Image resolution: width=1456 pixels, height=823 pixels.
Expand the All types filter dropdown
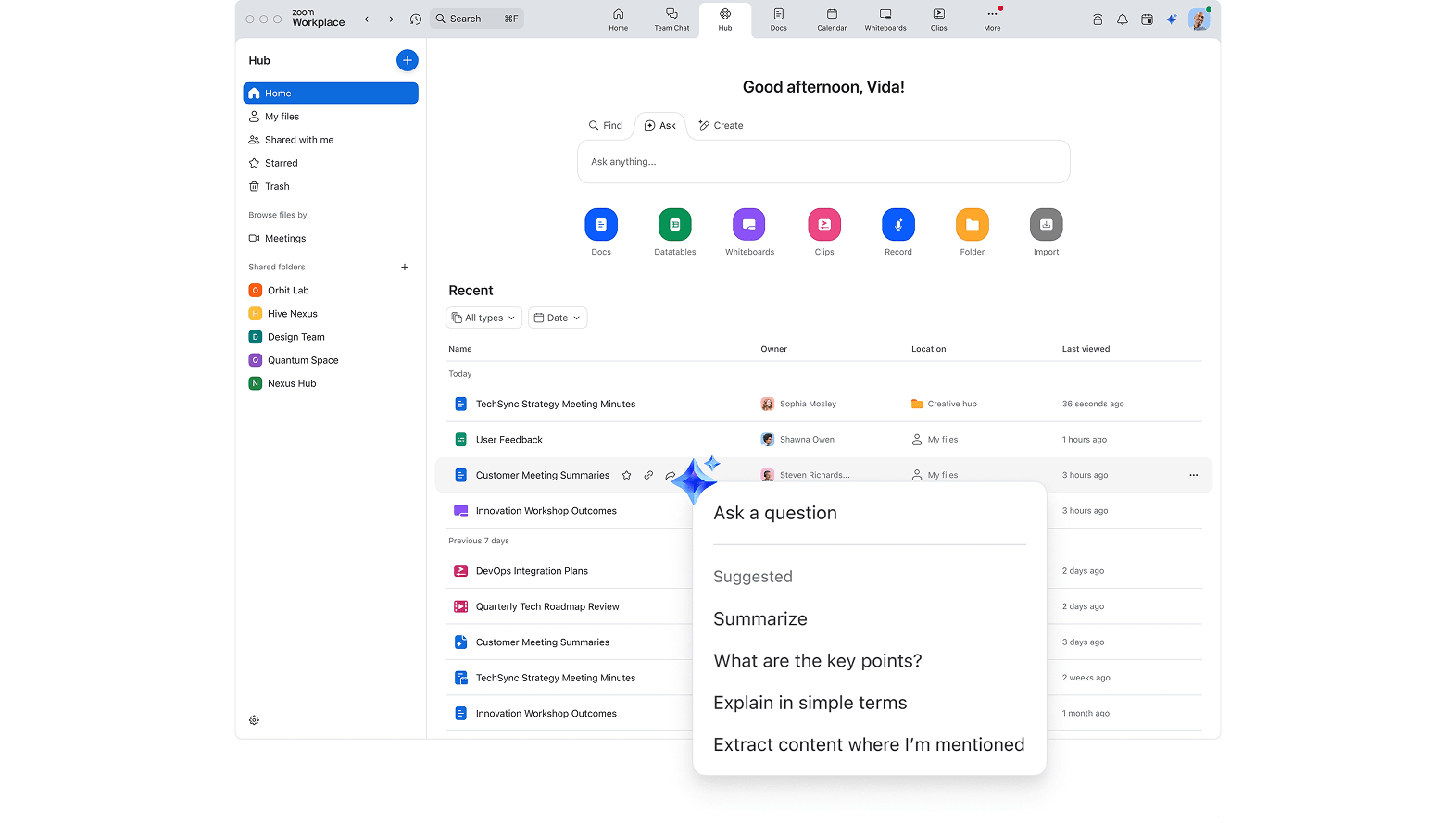[483, 318]
